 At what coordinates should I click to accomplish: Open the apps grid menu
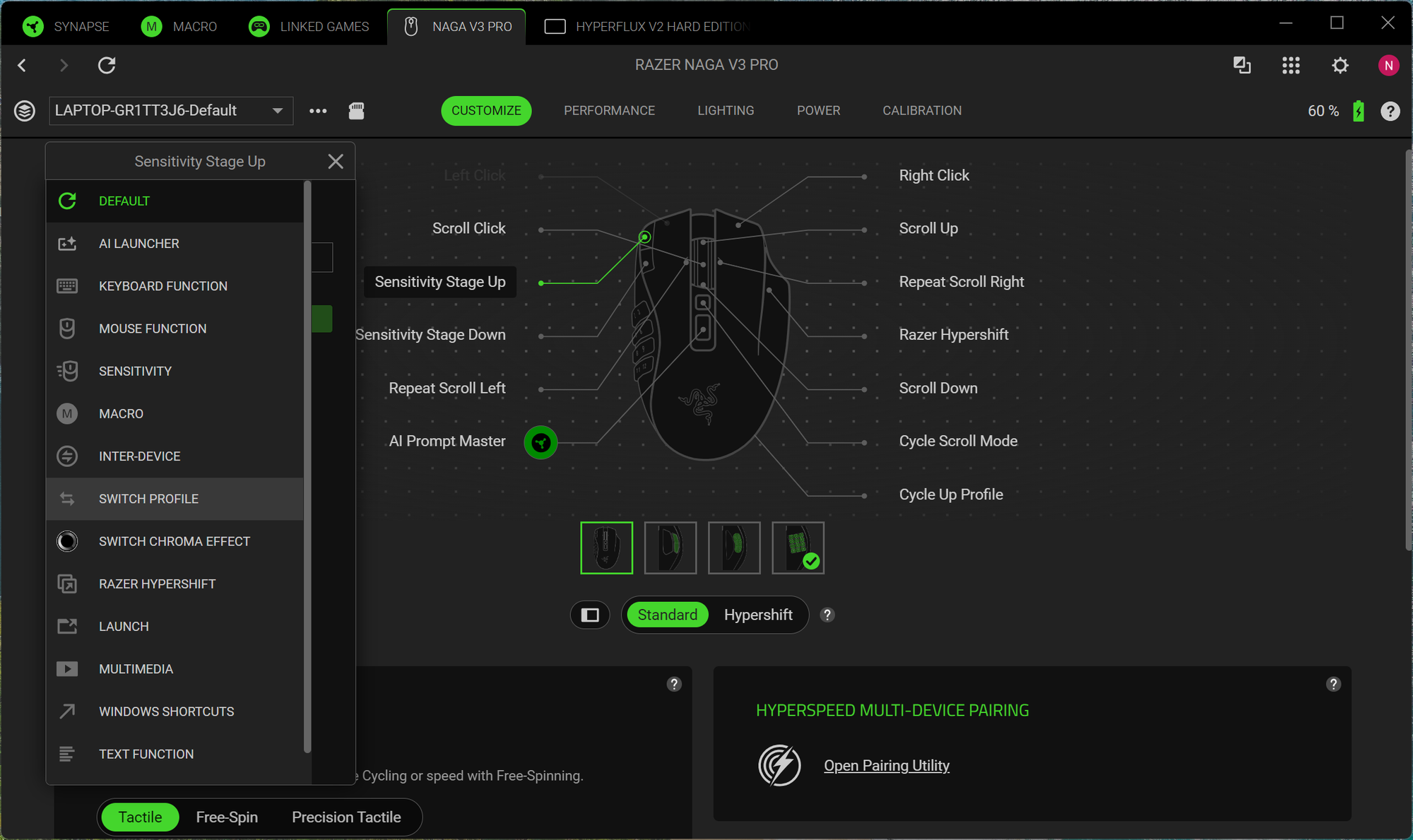(x=1291, y=66)
